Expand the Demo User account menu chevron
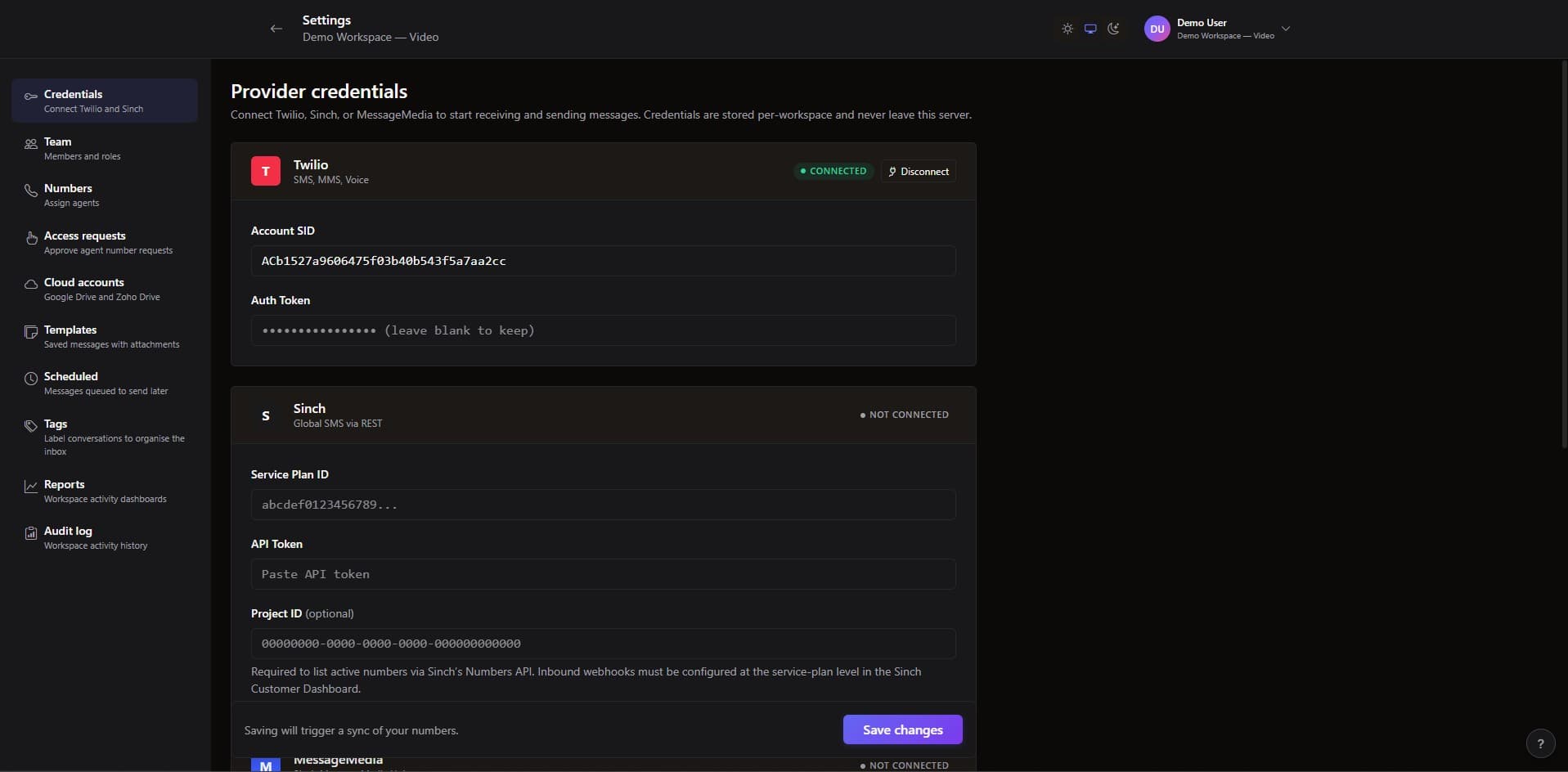Image resolution: width=1568 pixels, height=772 pixels. click(1286, 29)
